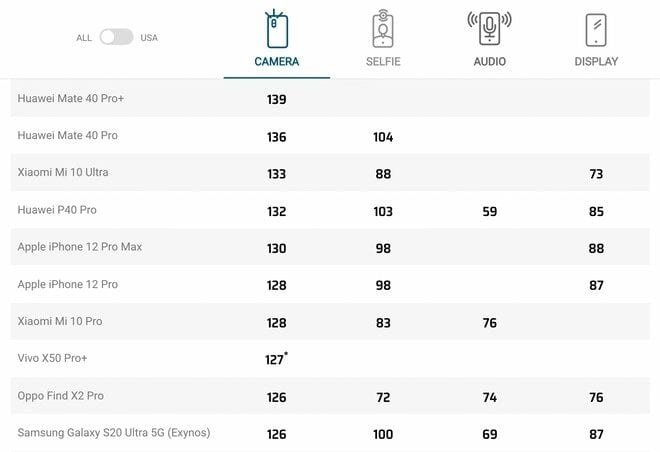Switch to the CAMERA tab label

[276, 62]
